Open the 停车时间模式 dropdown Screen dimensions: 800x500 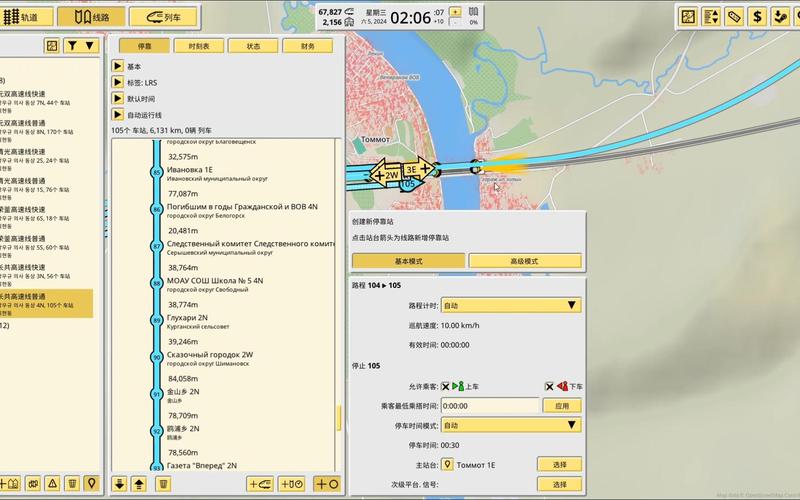tap(511, 425)
